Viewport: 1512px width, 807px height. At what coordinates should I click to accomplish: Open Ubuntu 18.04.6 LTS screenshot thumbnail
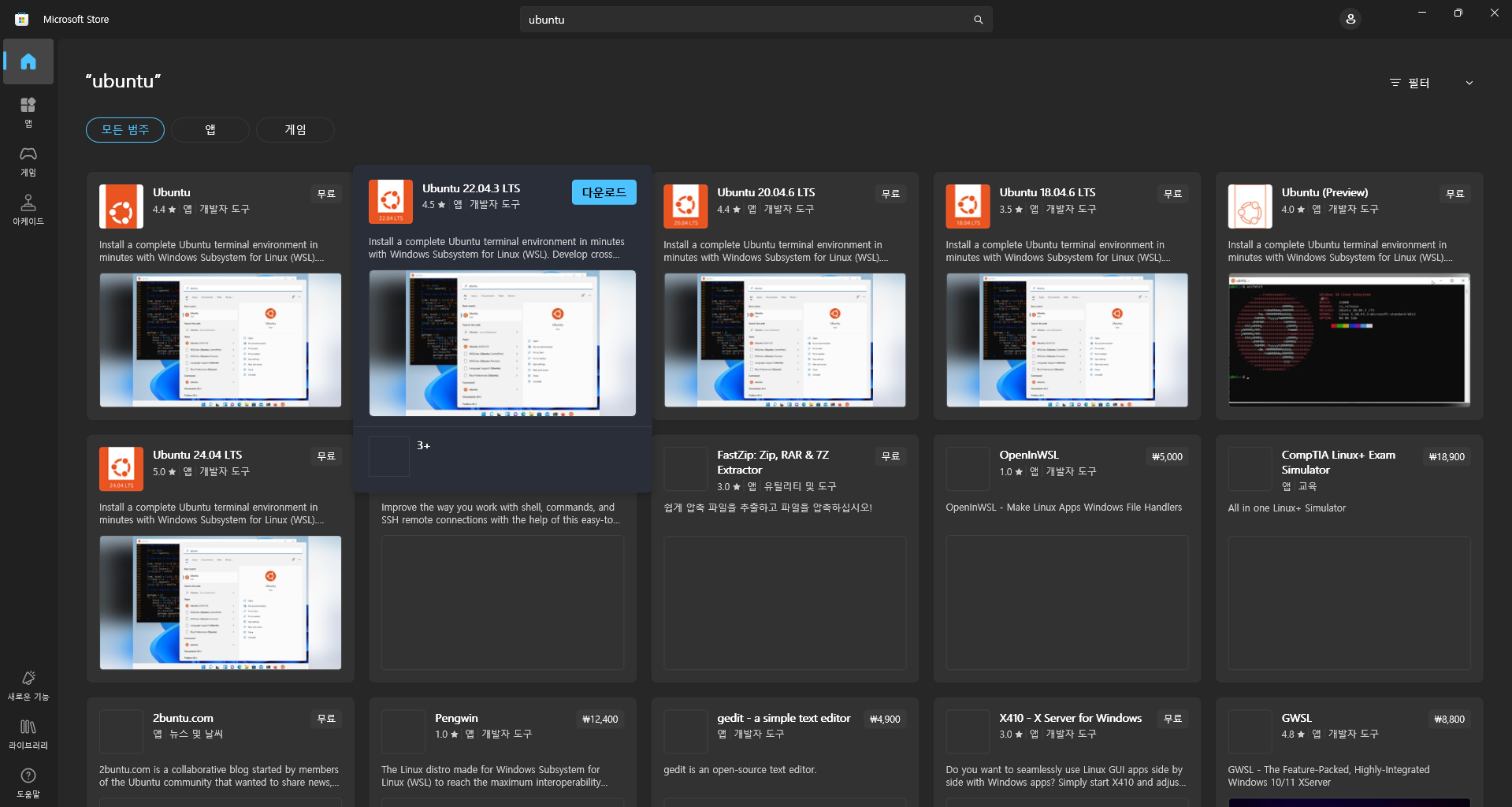click(x=1067, y=340)
